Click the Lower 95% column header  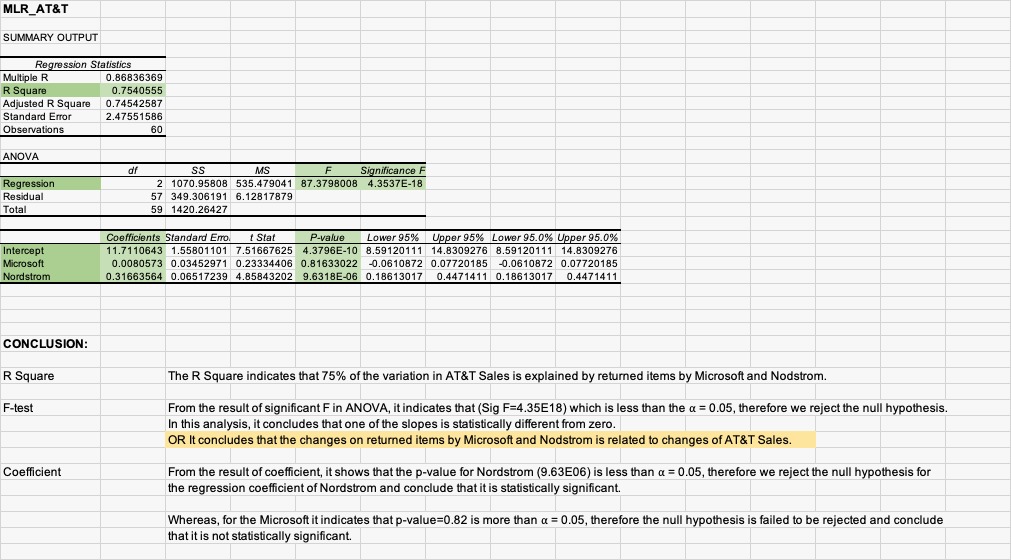393,238
